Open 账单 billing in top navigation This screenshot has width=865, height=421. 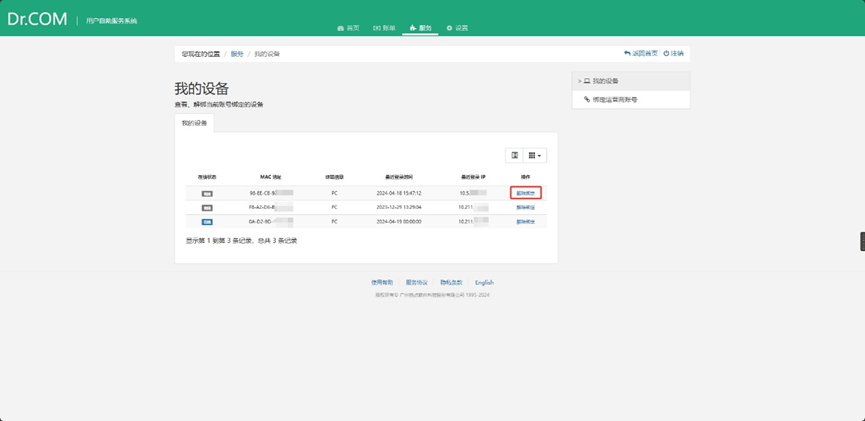[x=384, y=28]
